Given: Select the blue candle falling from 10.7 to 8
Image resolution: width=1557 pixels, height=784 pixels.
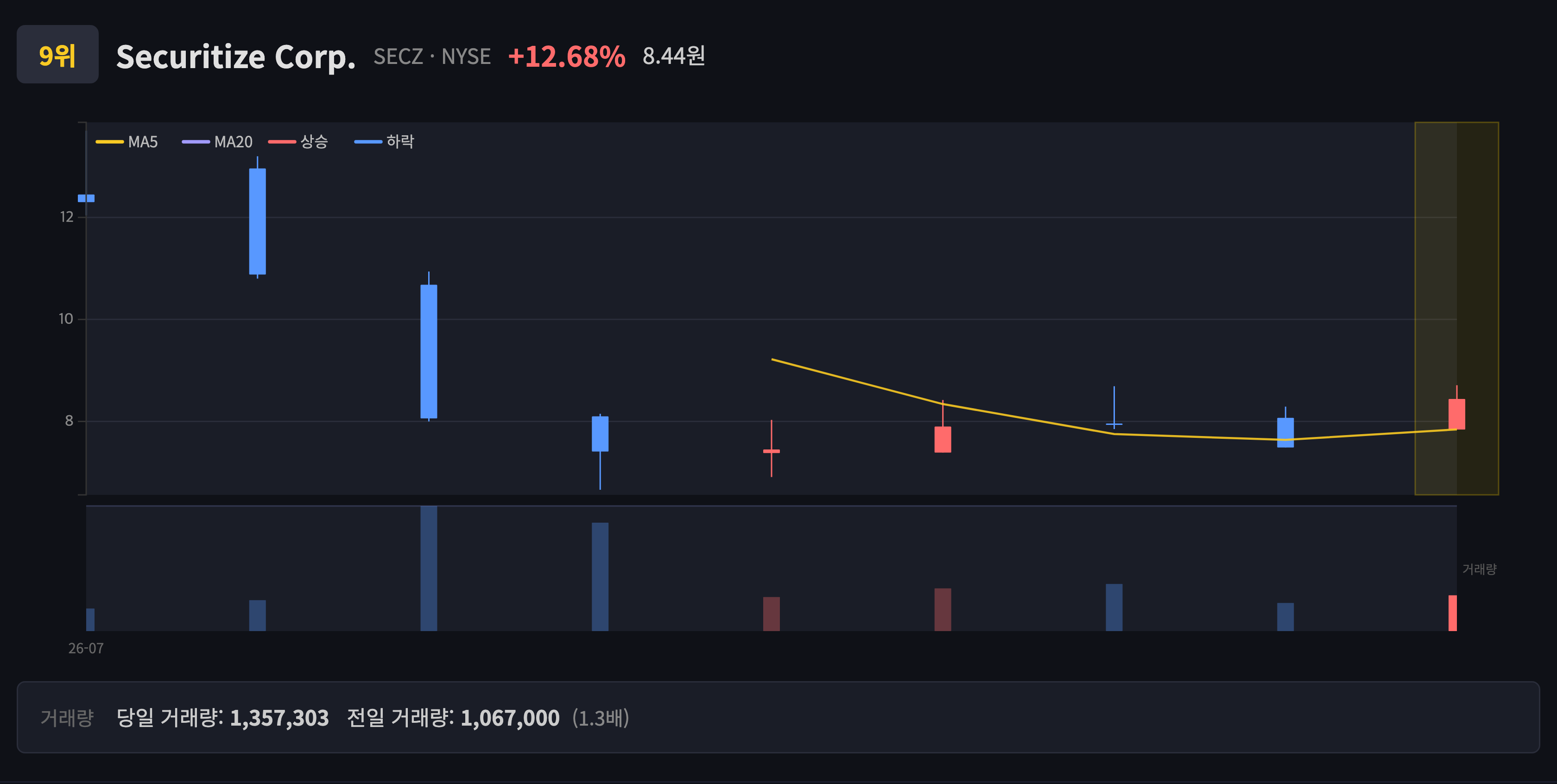Looking at the screenshot, I should point(429,351).
